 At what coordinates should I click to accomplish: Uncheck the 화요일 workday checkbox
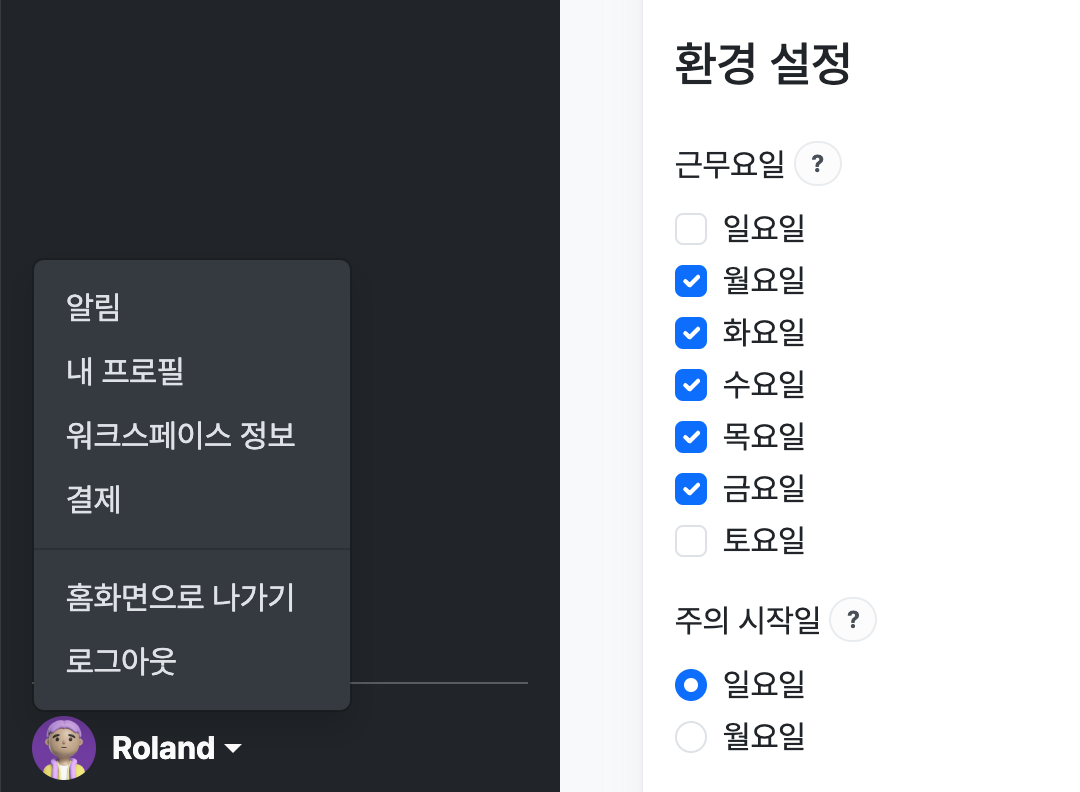pos(691,333)
